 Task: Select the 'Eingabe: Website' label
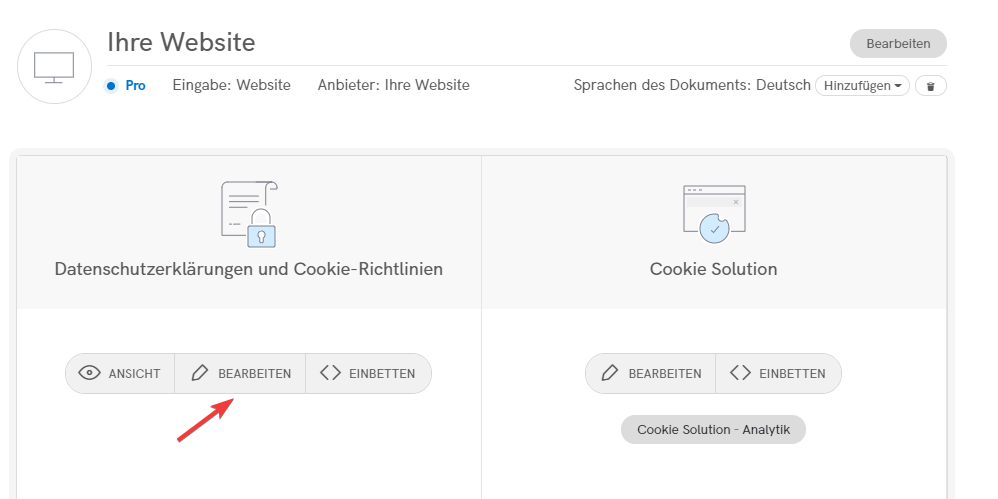pos(231,85)
